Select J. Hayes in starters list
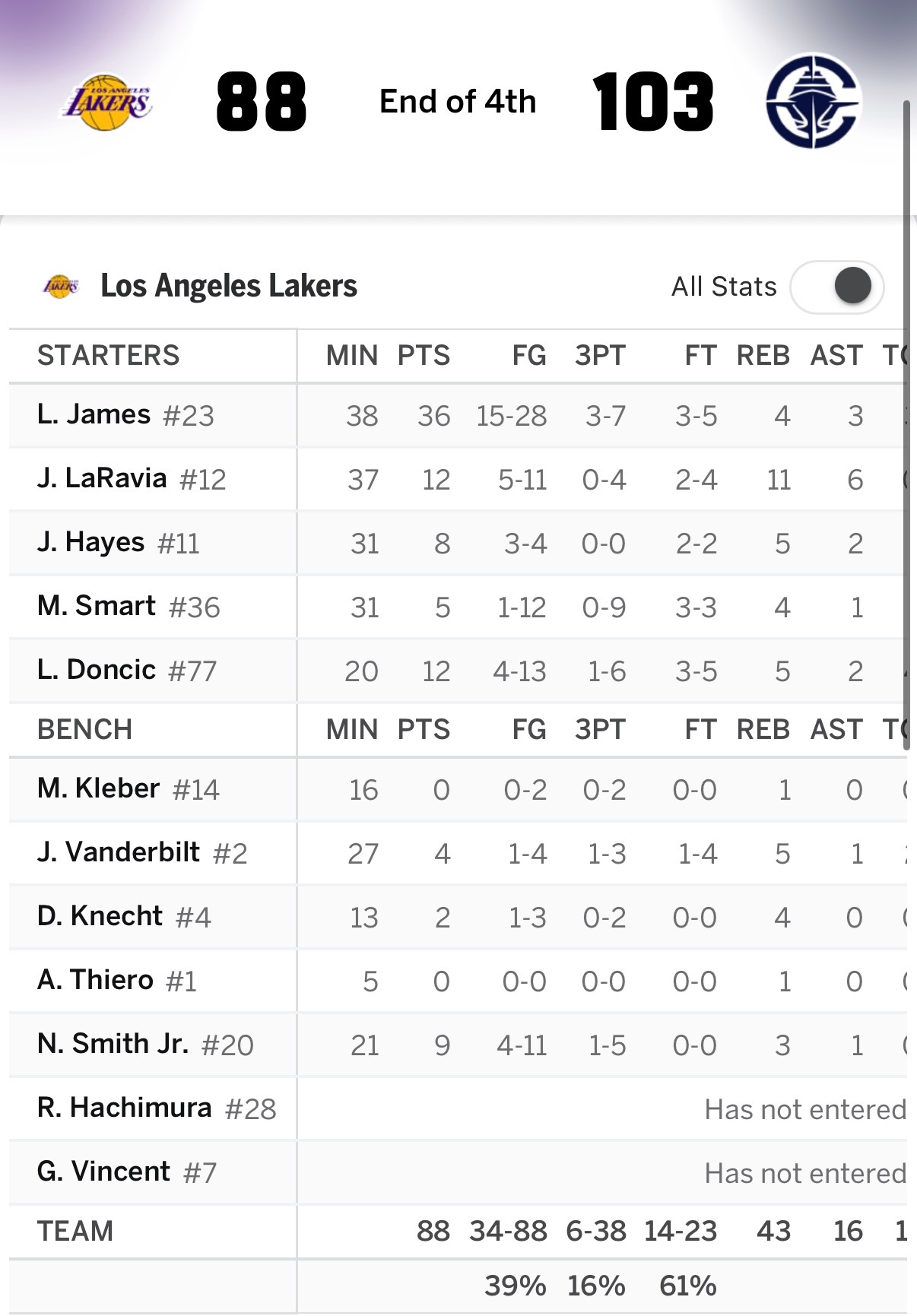 pos(91,543)
